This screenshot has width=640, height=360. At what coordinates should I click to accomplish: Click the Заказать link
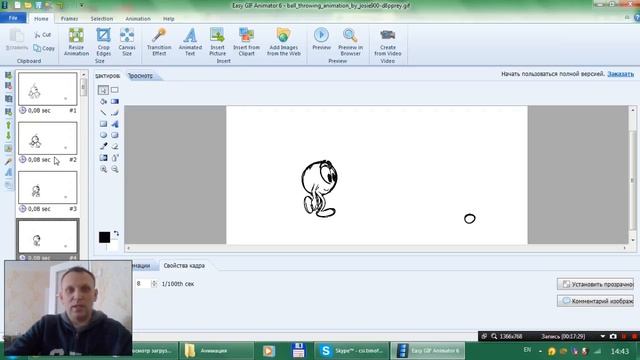(620, 74)
